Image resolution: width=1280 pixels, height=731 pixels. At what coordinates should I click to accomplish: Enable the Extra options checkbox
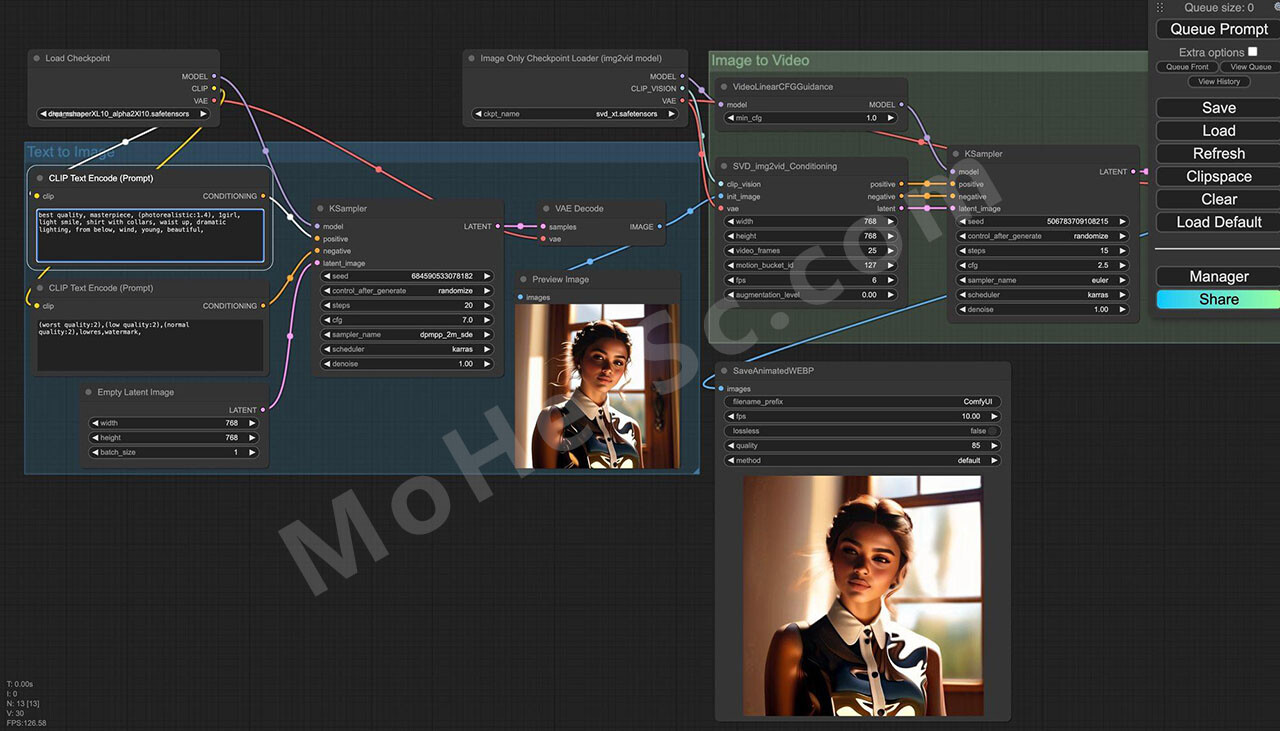[1252, 52]
